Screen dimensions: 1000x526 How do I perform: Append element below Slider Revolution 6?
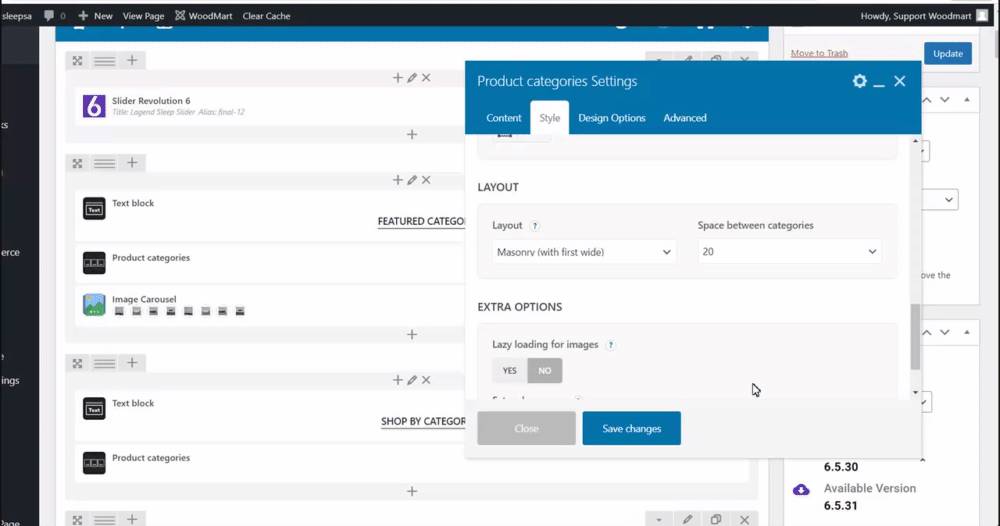[x=412, y=135]
